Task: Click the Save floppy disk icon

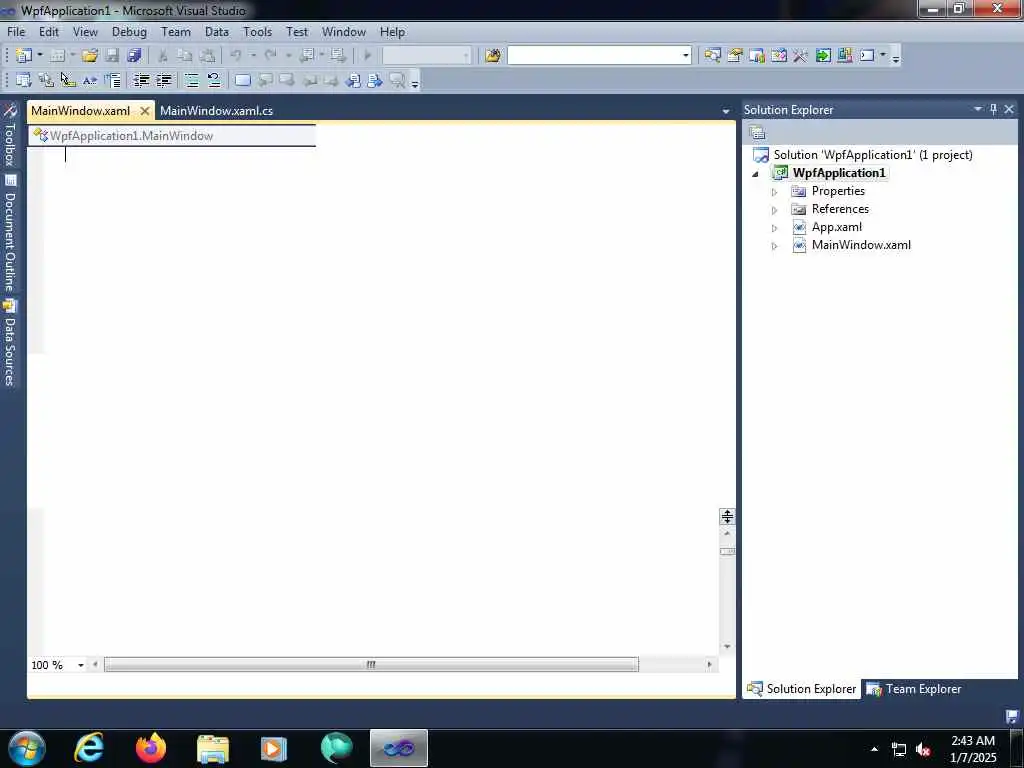Action: [x=112, y=56]
